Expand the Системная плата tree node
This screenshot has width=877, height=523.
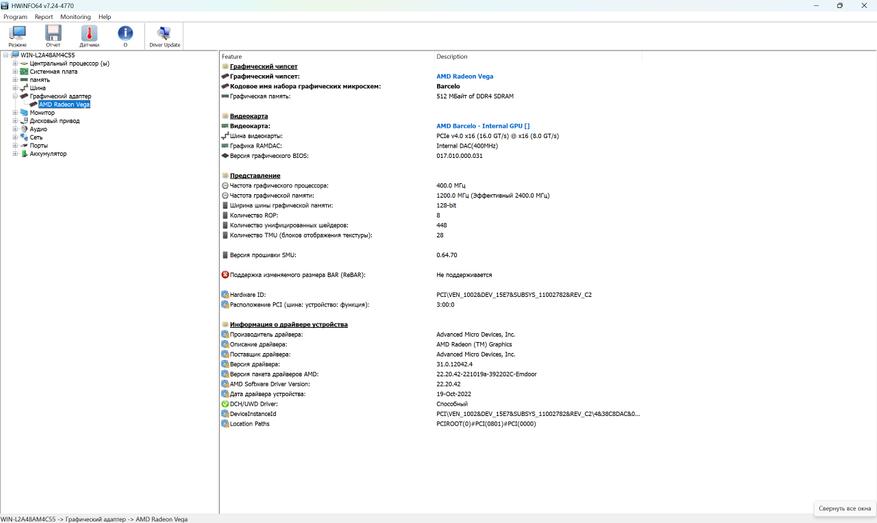(x=15, y=72)
